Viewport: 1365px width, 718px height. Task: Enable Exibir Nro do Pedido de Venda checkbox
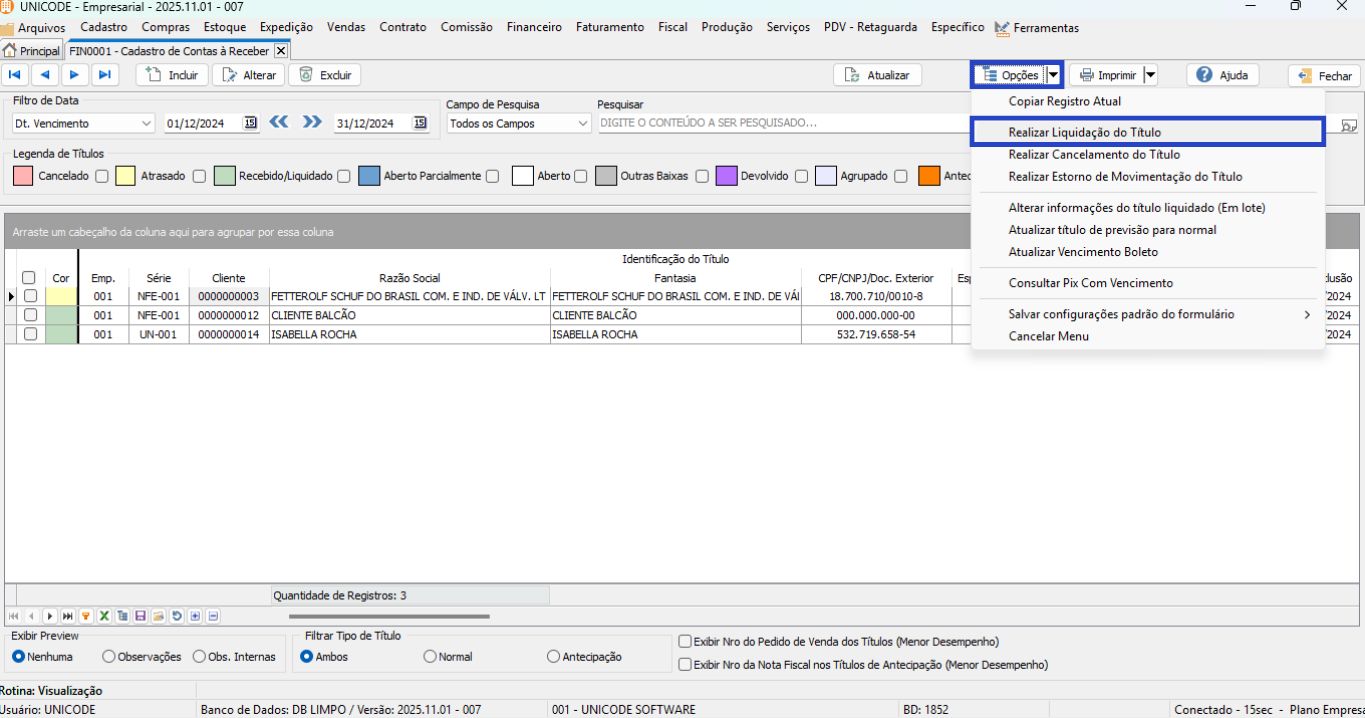pyautogui.click(x=685, y=642)
